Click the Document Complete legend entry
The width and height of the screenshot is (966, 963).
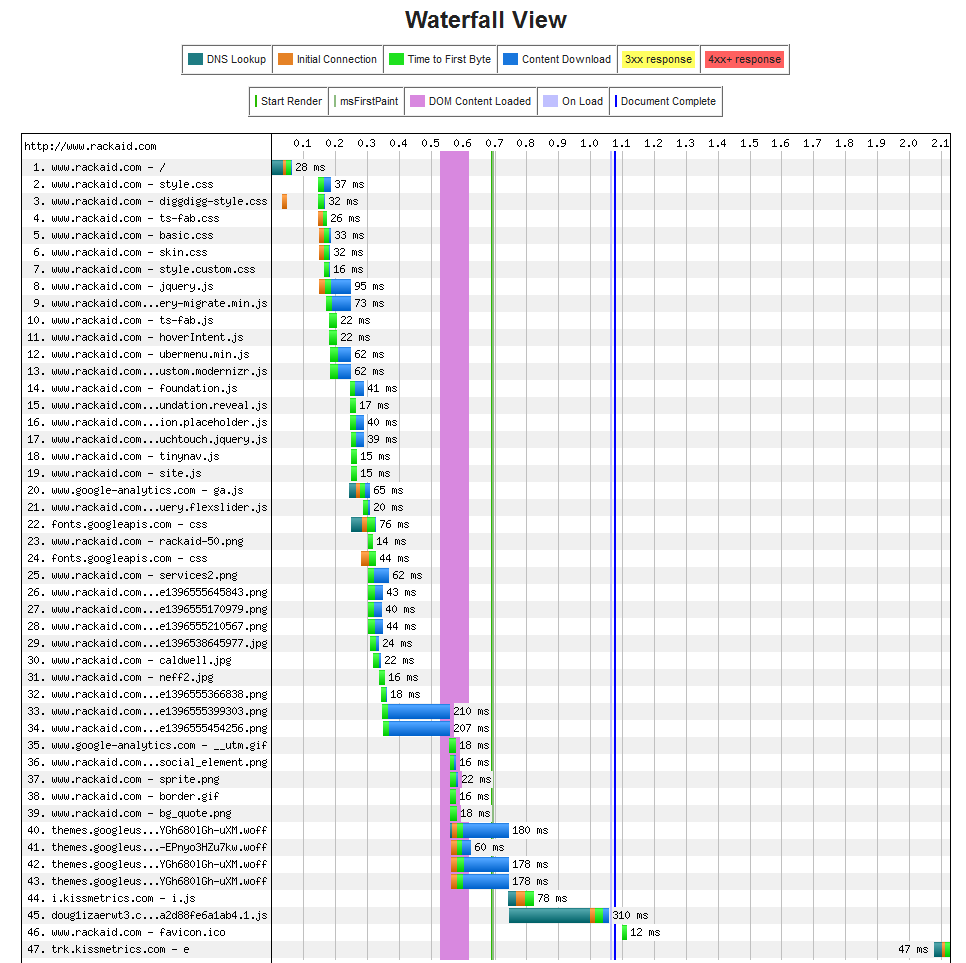666,101
